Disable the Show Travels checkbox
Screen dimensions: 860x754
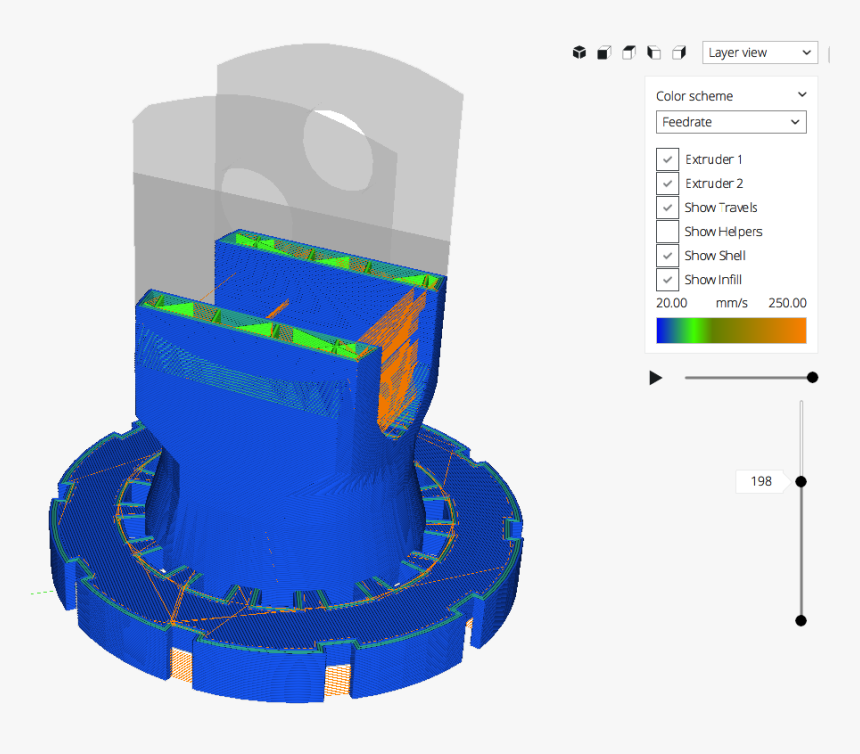pyautogui.click(x=667, y=207)
